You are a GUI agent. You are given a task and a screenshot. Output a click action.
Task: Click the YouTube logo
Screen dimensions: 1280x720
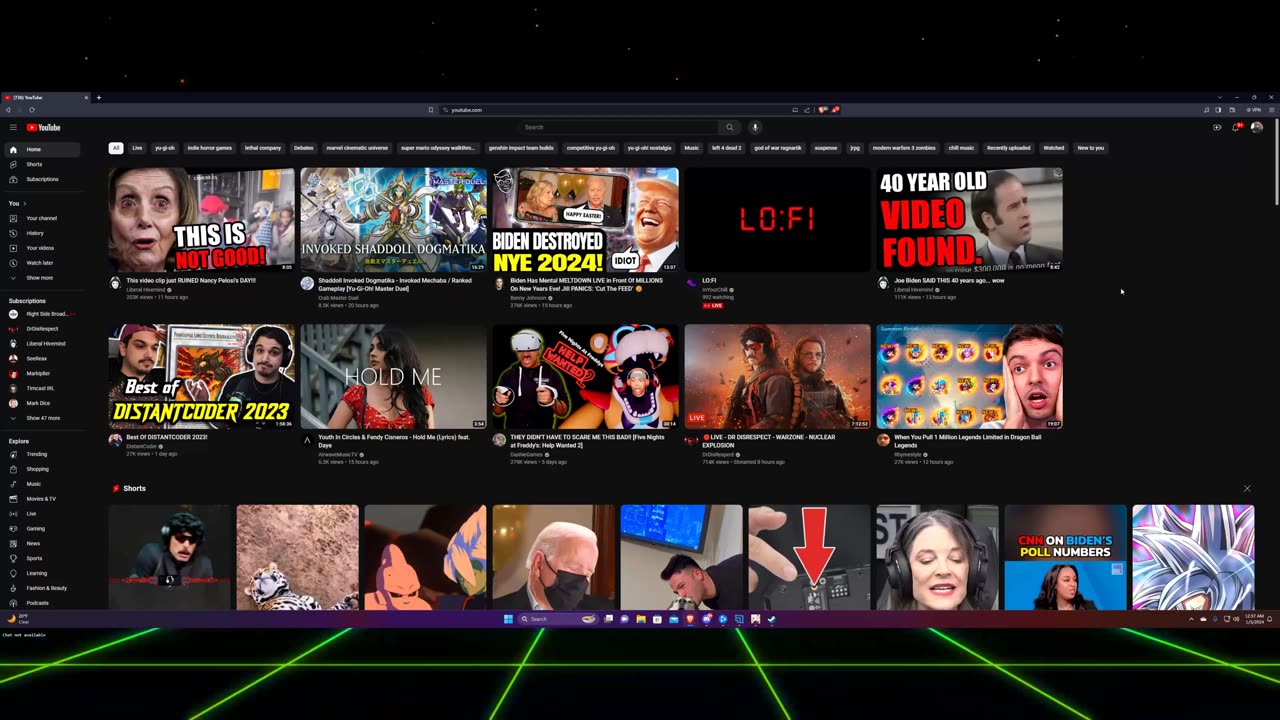coord(43,127)
